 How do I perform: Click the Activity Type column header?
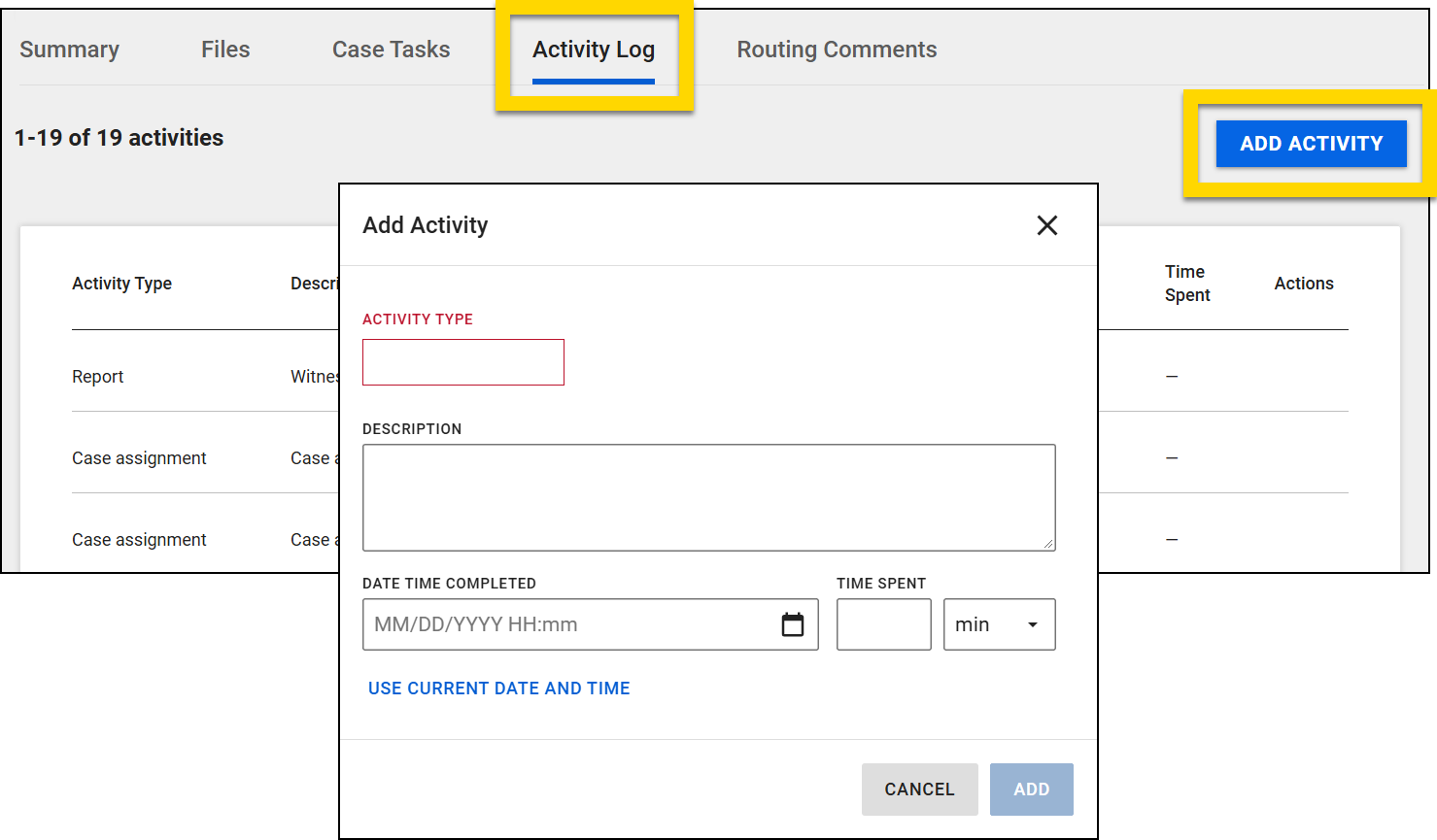[121, 283]
